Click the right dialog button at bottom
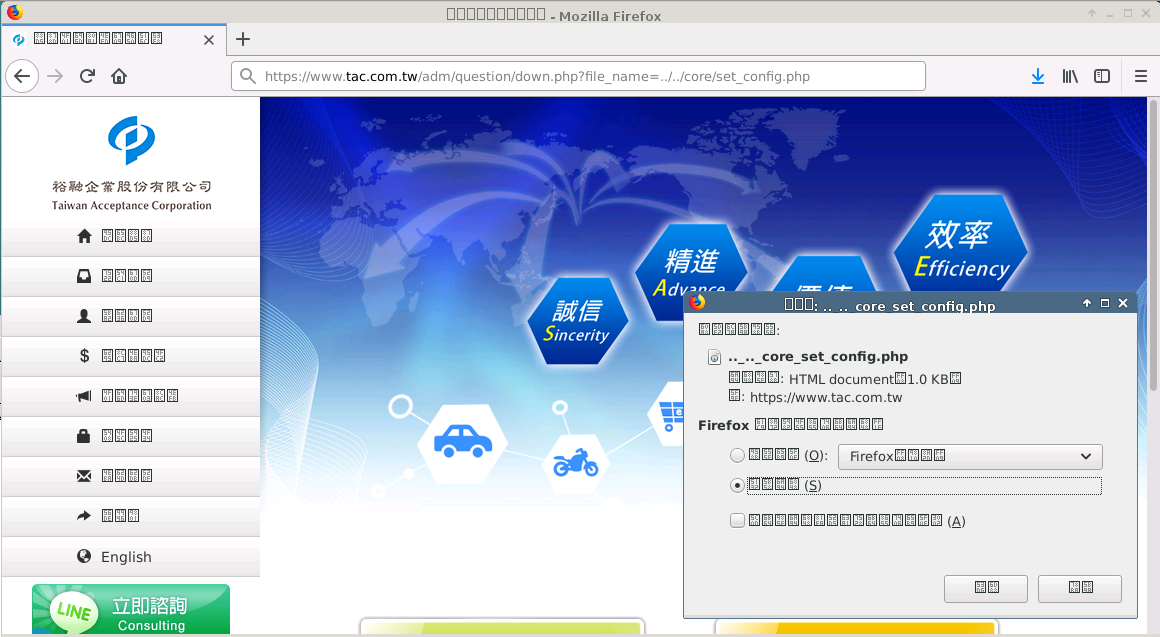 [x=1080, y=588]
